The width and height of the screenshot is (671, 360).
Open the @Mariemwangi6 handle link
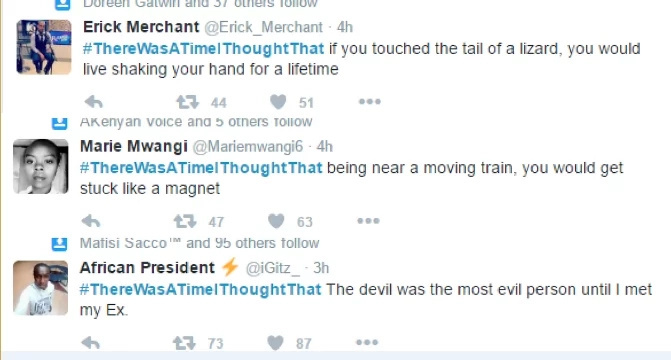[248, 147]
